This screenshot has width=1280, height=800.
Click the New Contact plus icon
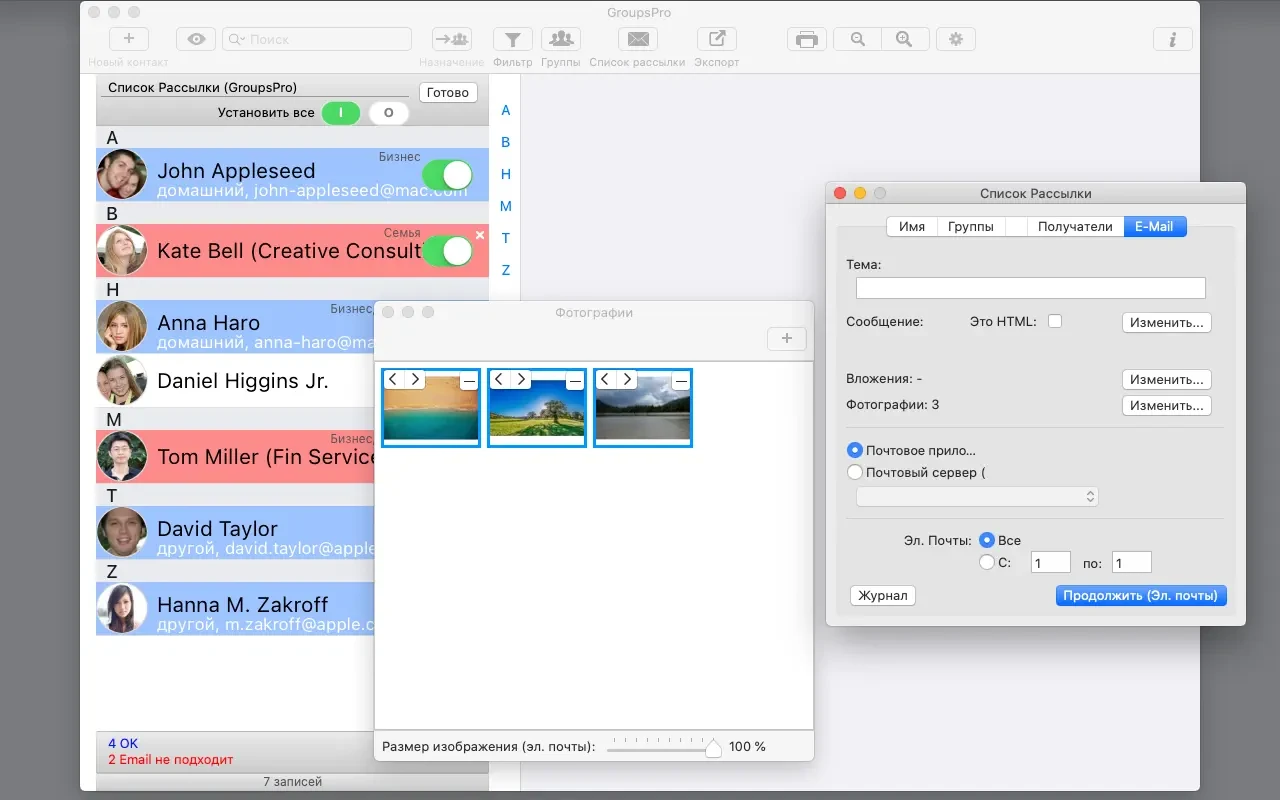pyautogui.click(x=128, y=39)
